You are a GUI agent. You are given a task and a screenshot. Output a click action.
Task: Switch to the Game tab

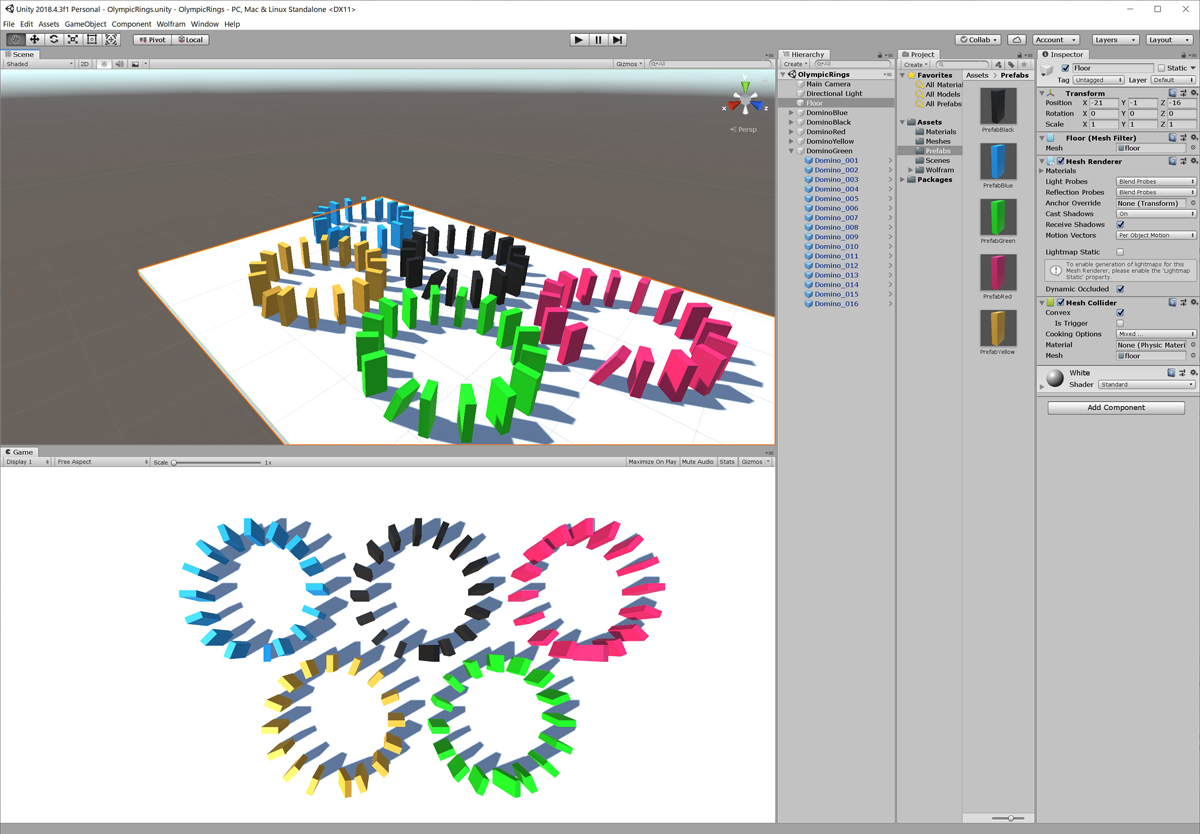(18, 452)
